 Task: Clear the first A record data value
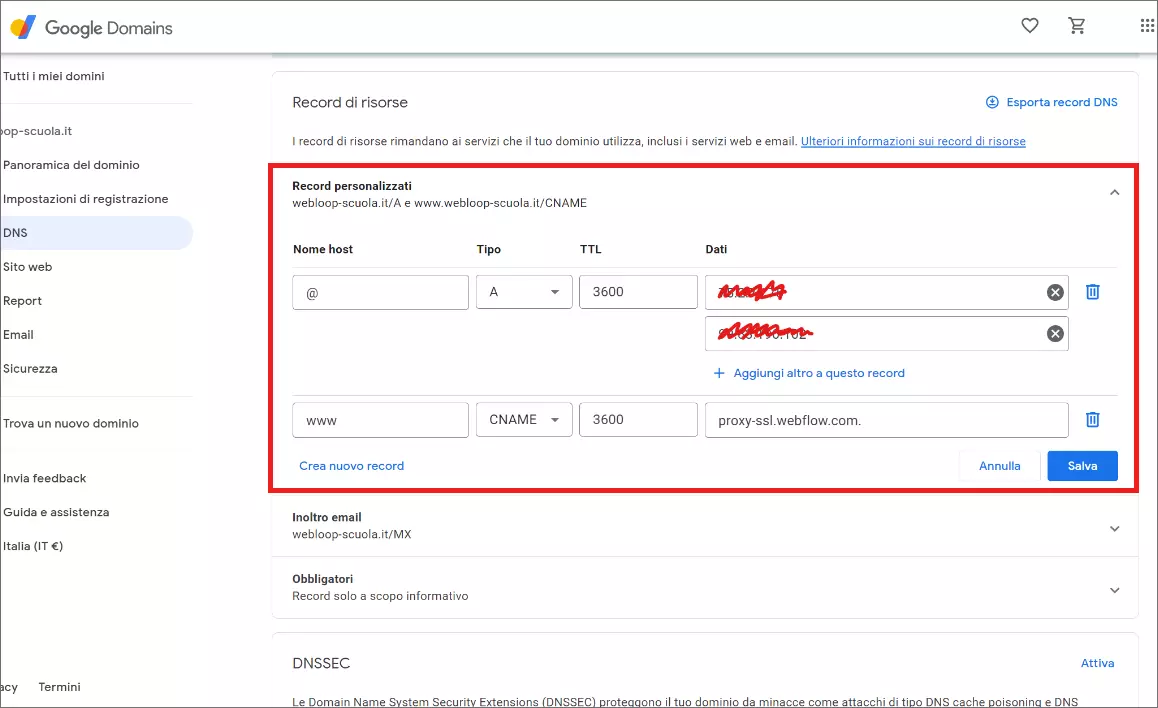1055,292
